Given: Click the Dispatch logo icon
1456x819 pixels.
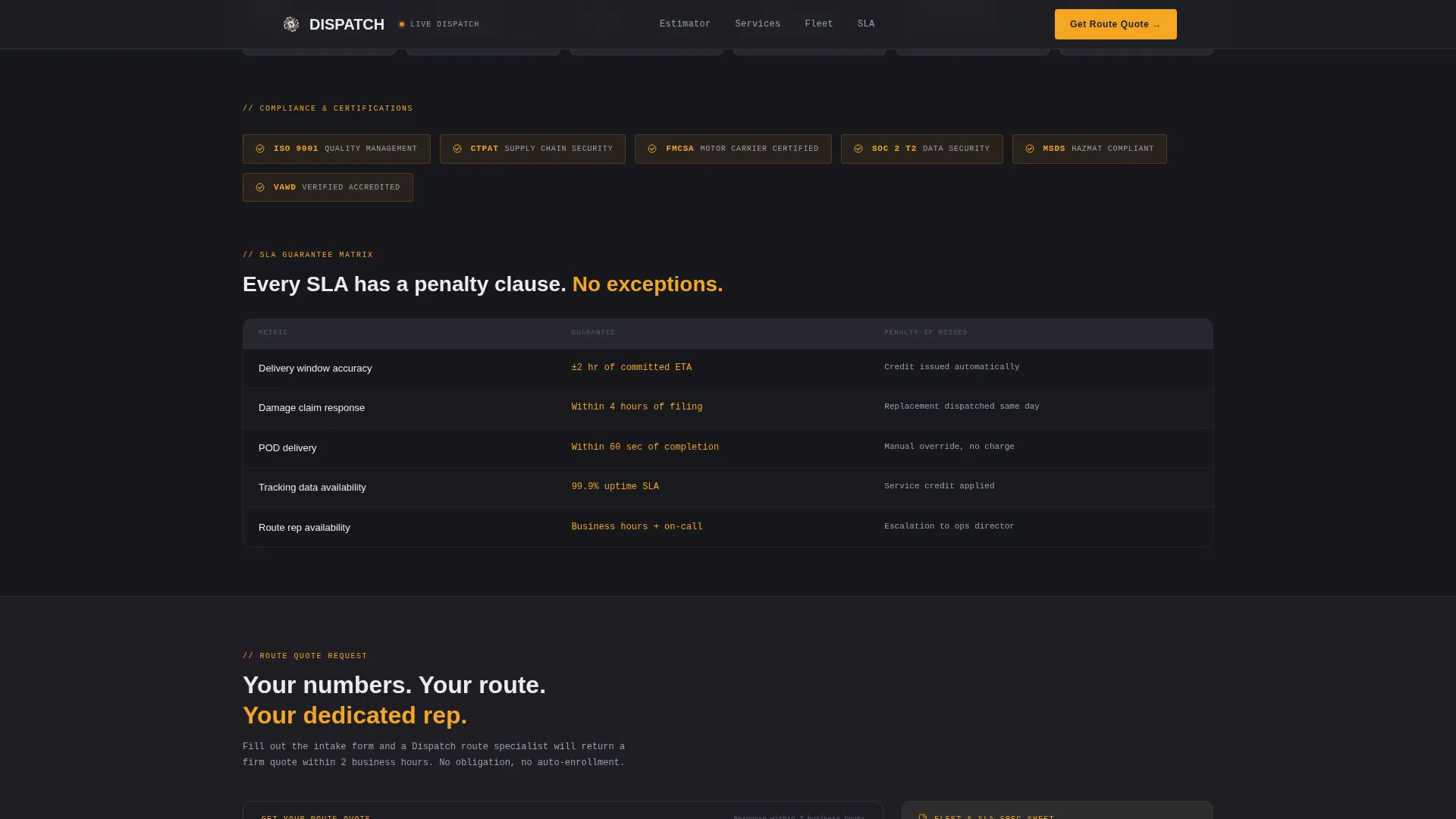Looking at the screenshot, I should 291,24.
